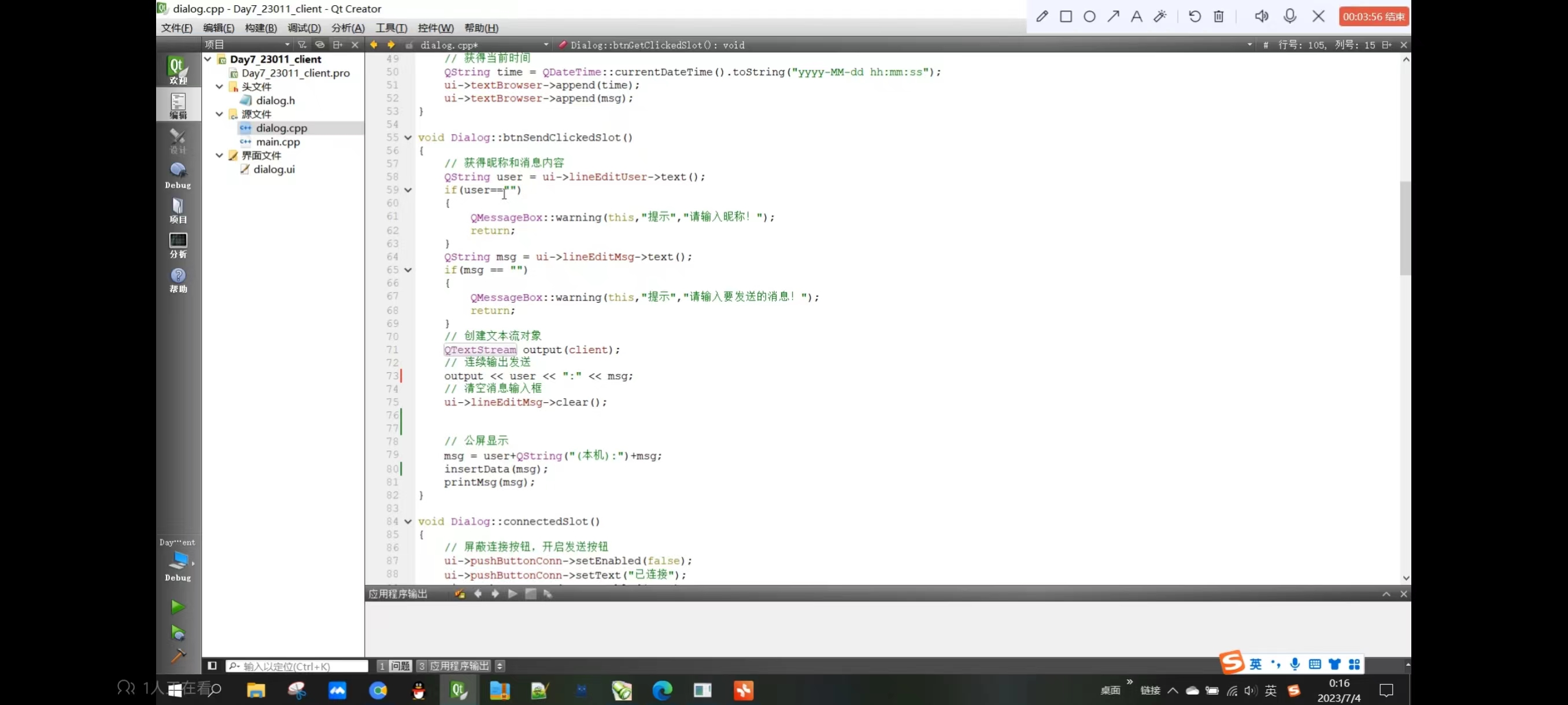Build project with the hammer icon
Viewport: 1568px width, 705px height.
click(177, 656)
